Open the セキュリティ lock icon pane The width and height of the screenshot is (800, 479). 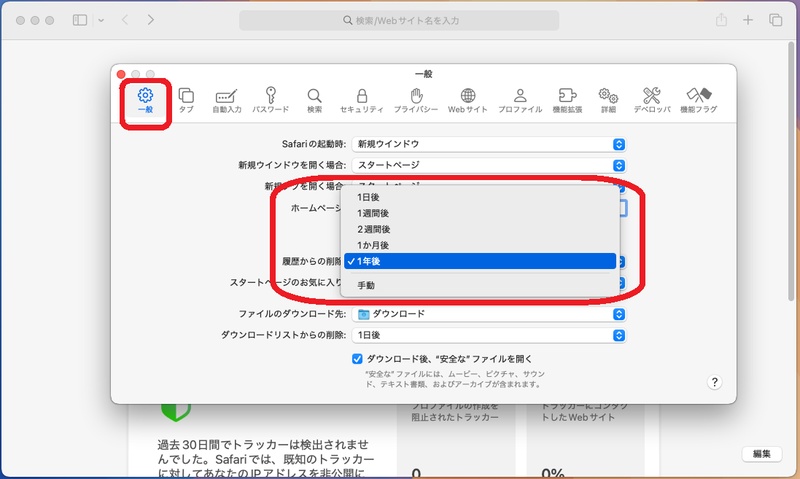[362, 100]
